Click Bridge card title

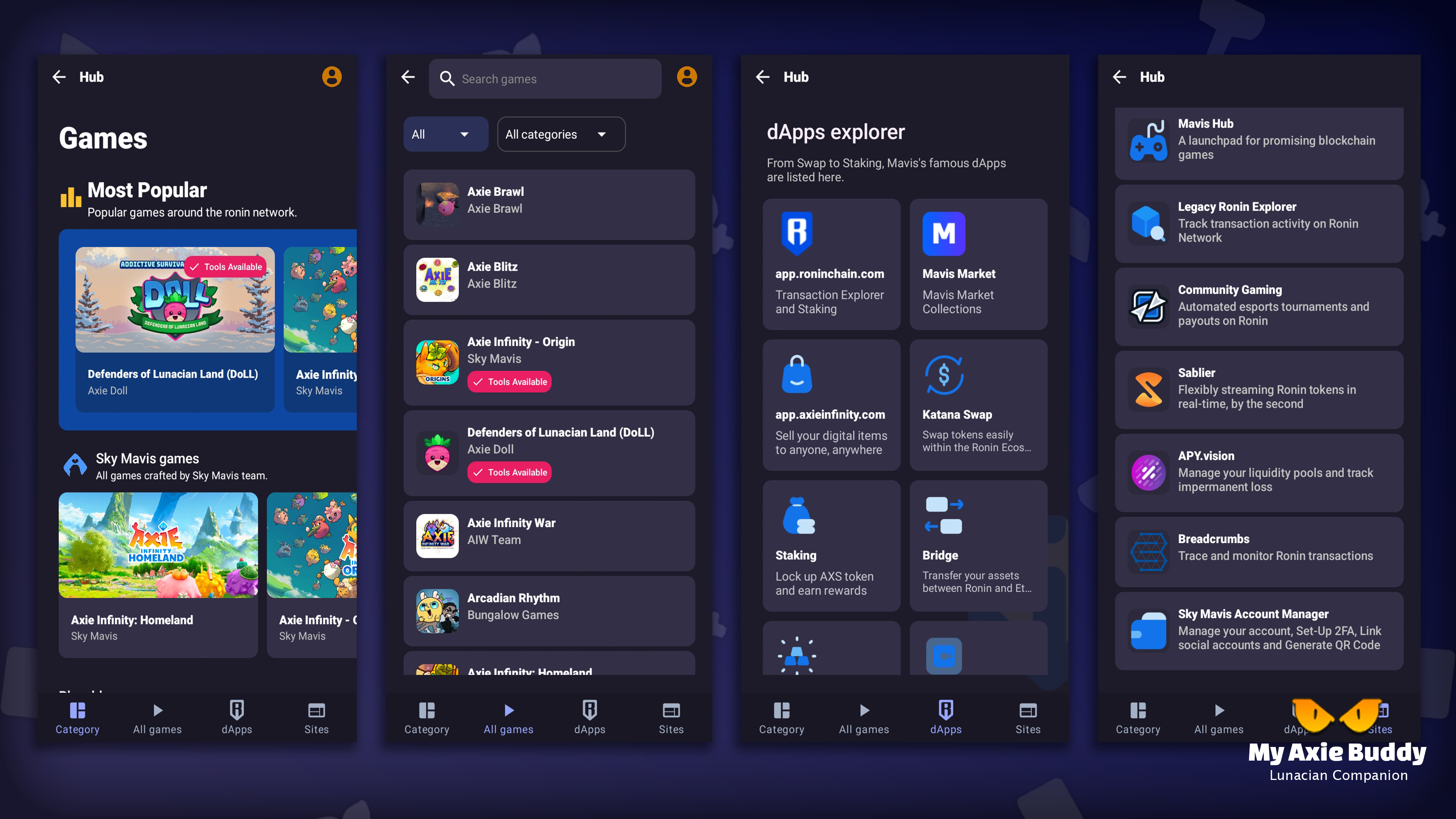pos(940,555)
